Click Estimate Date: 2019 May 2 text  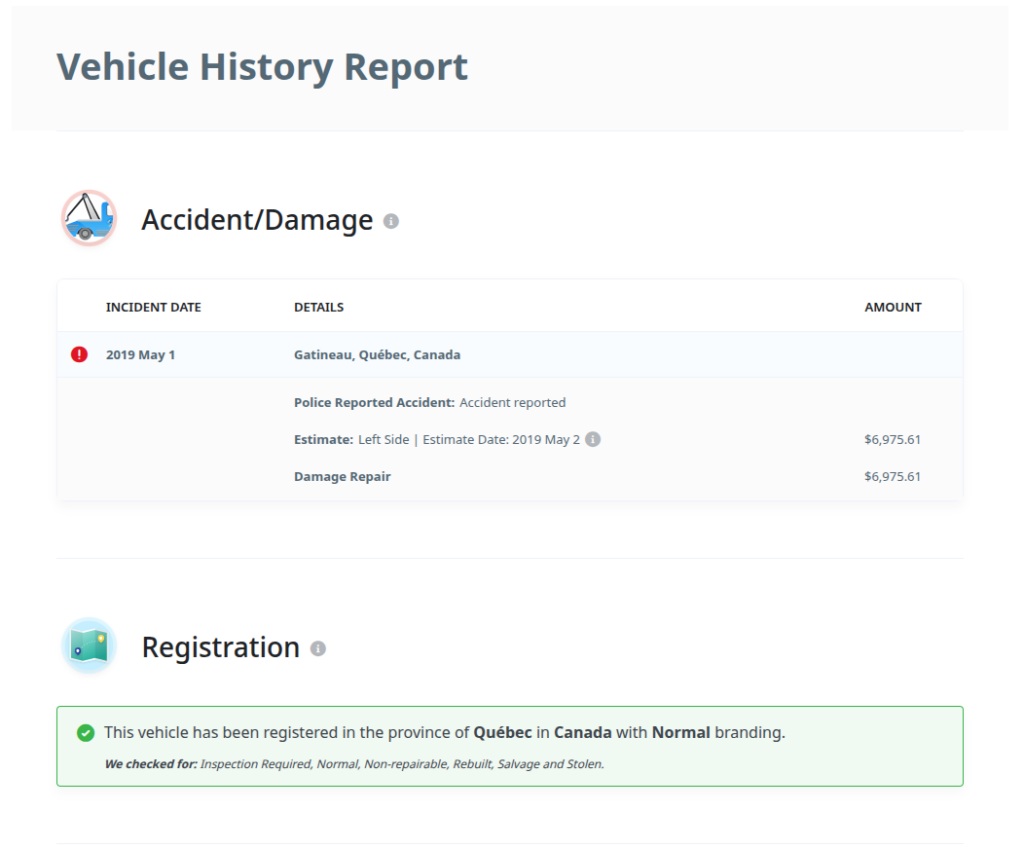pyautogui.click(x=501, y=440)
